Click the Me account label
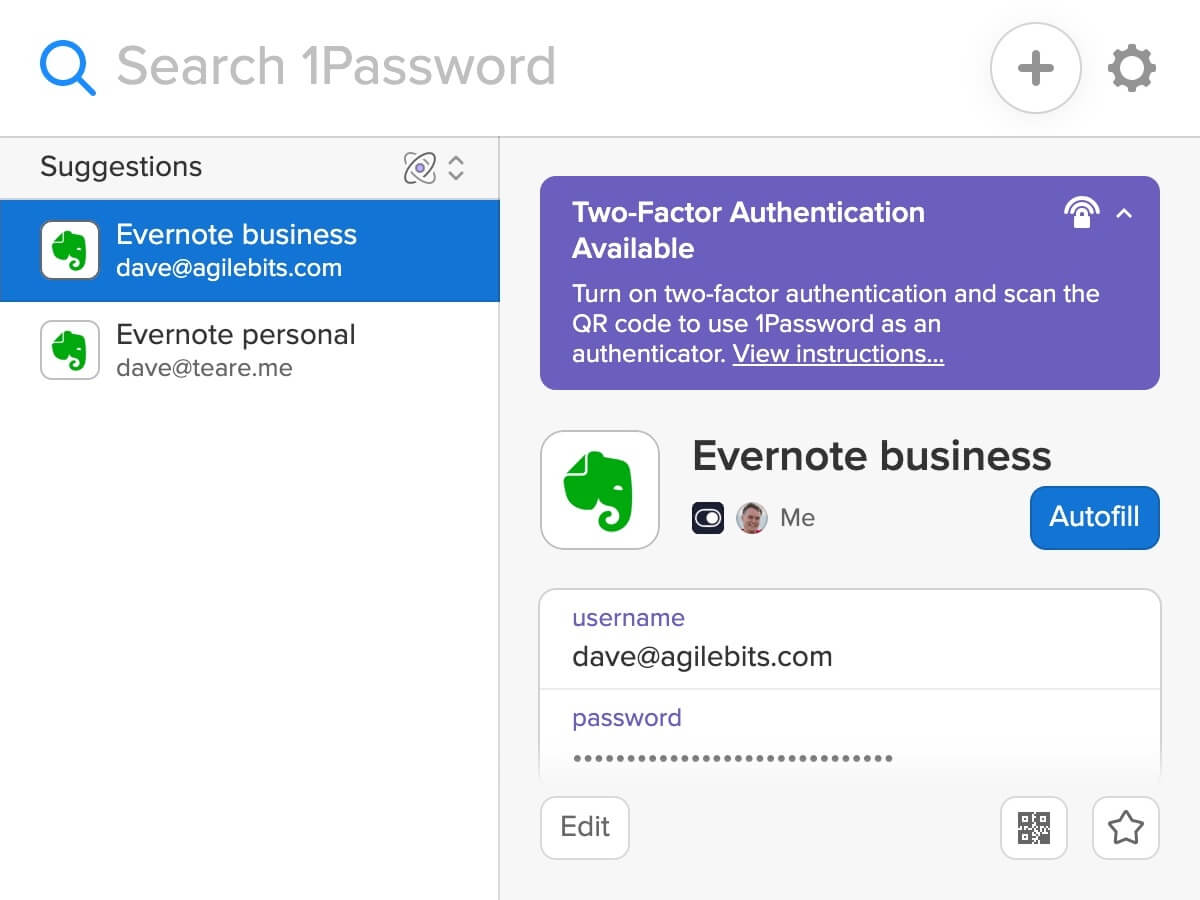This screenshot has height=900, width=1200. point(797,518)
